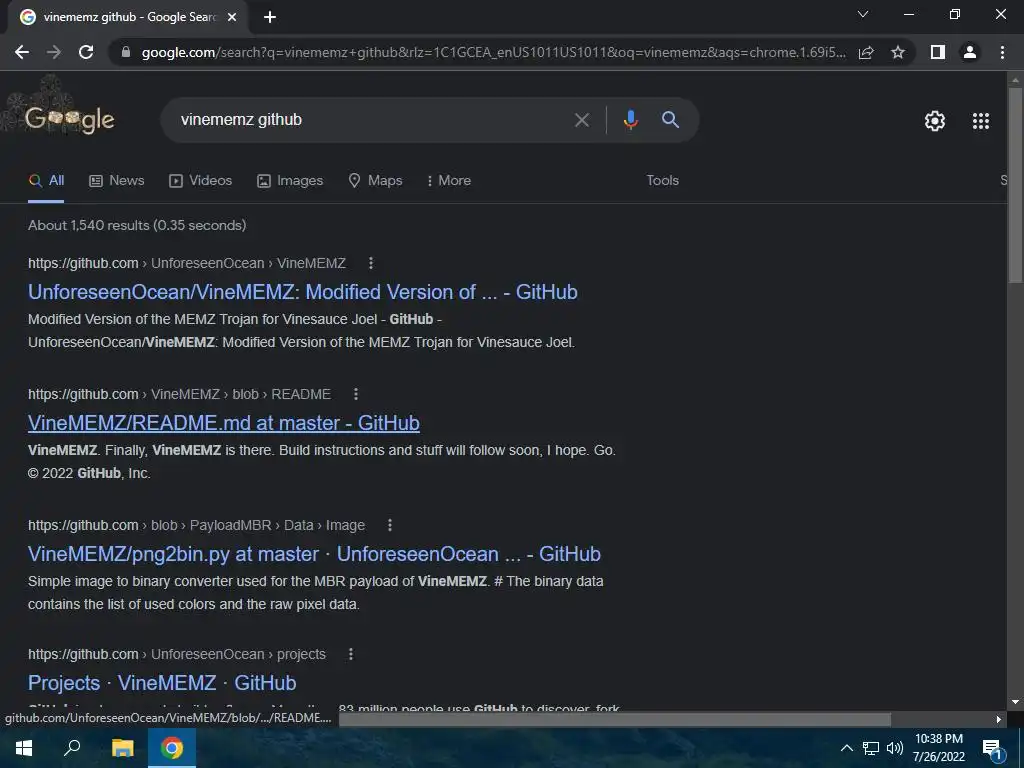The height and width of the screenshot is (768, 1024).
Task: Click the Chrome taskbar icon
Action: 172,748
